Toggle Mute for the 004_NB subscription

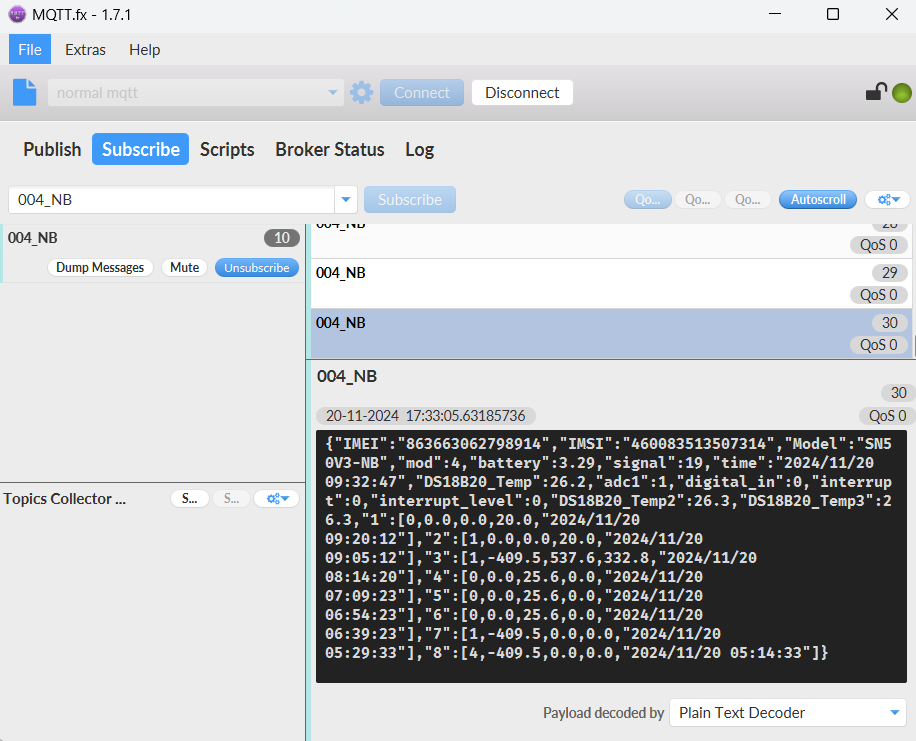[185, 268]
